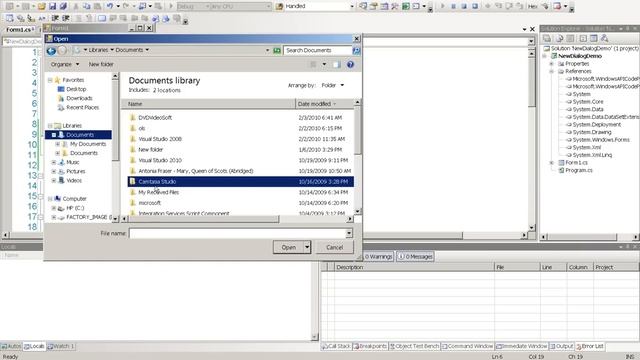Switch to the Immediate Window tab
The image size is (640, 360).
point(521,346)
